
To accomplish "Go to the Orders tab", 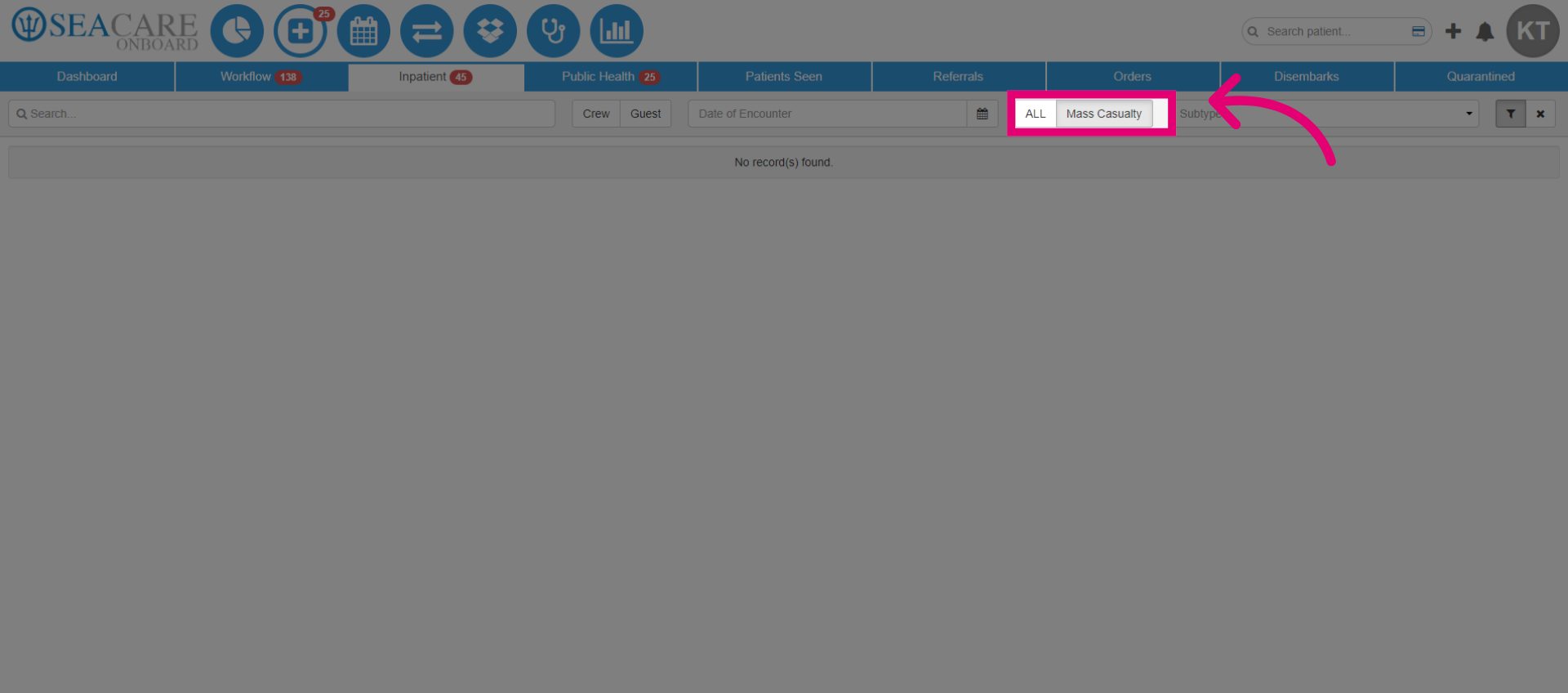I will 1133,76.
